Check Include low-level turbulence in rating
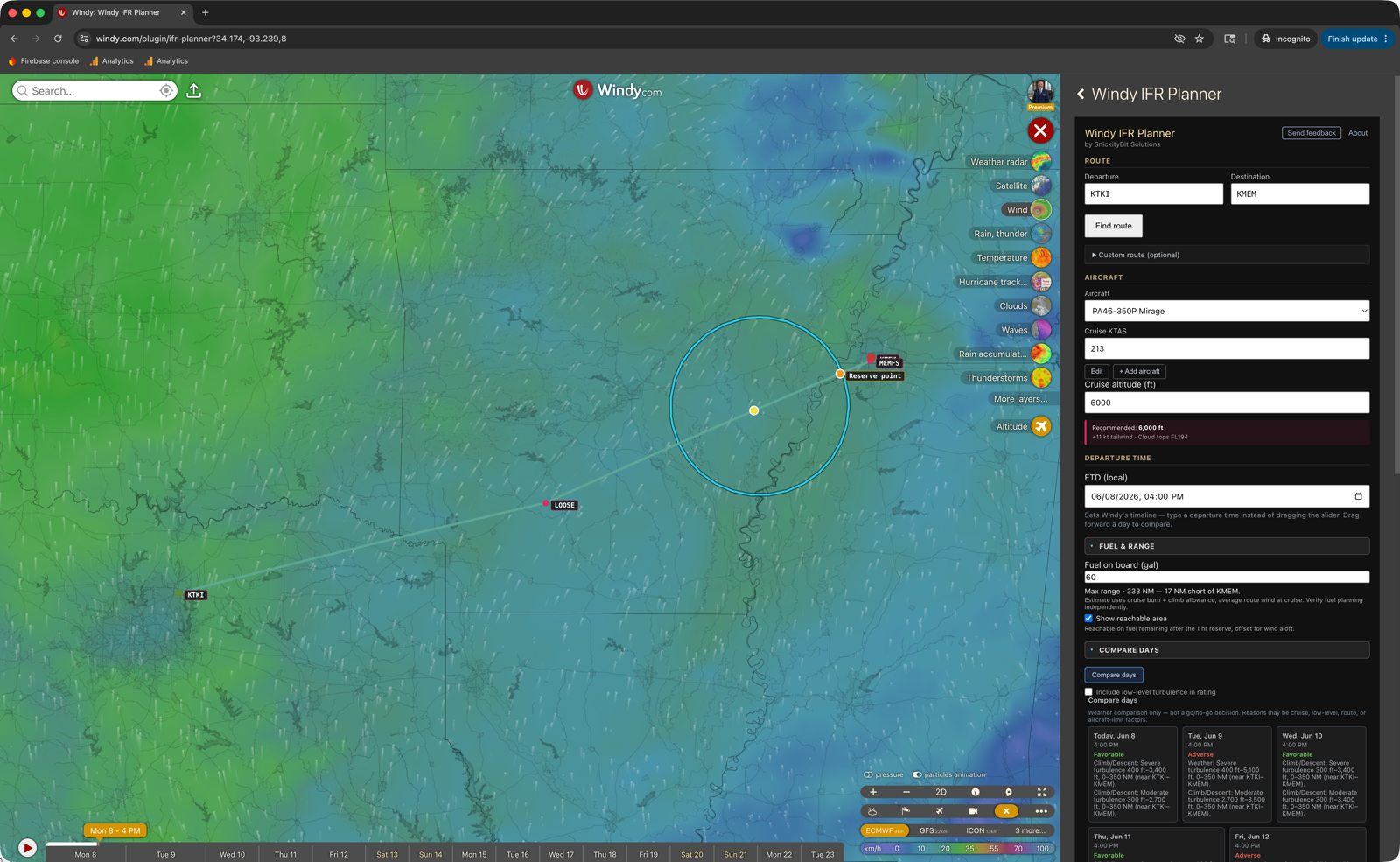 coord(1088,692)
